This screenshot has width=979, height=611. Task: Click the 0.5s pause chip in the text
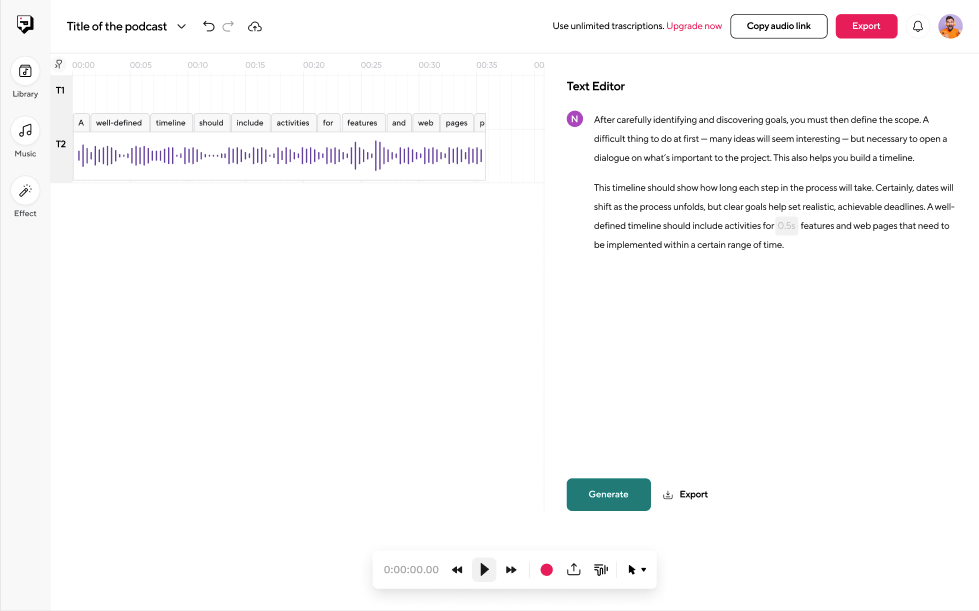(x=786, y=225)
